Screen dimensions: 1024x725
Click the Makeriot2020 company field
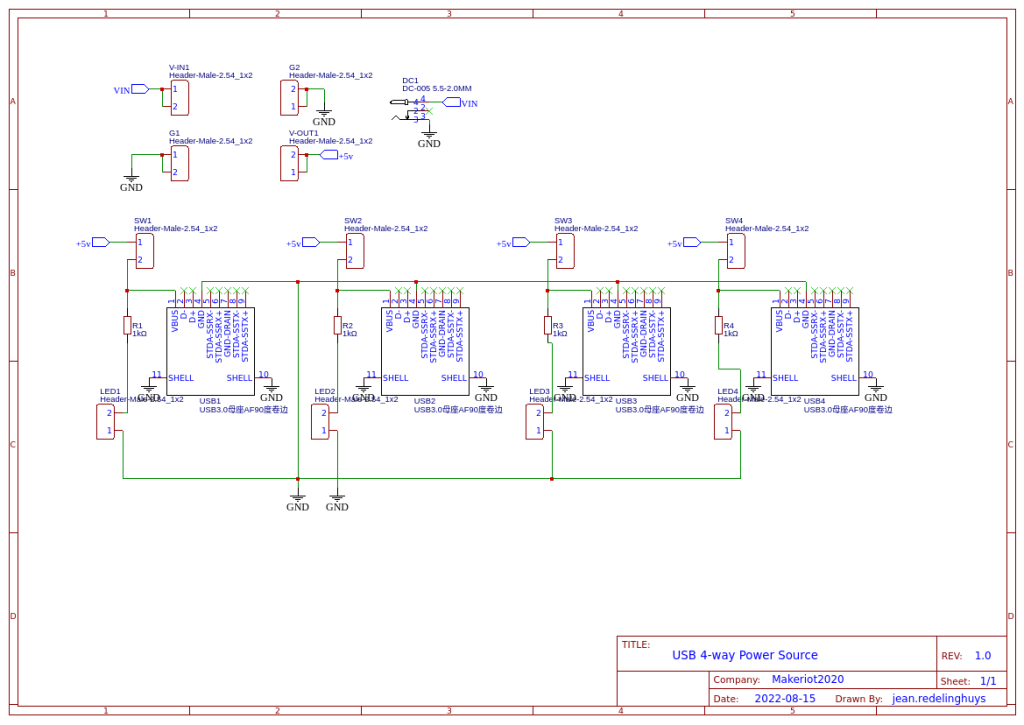[x=808, y=679]
